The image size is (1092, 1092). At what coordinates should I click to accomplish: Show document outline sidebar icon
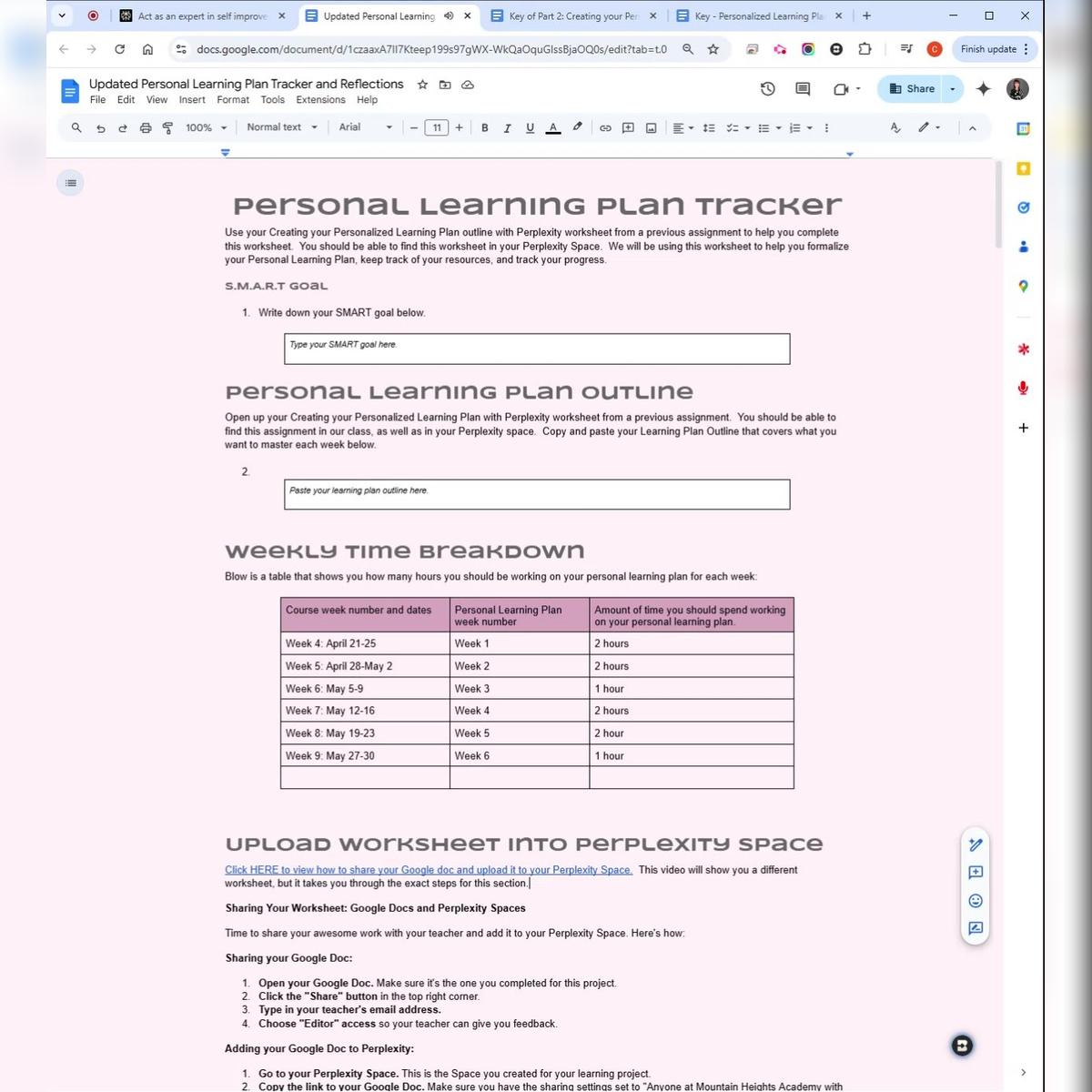(x=70, y=183)
